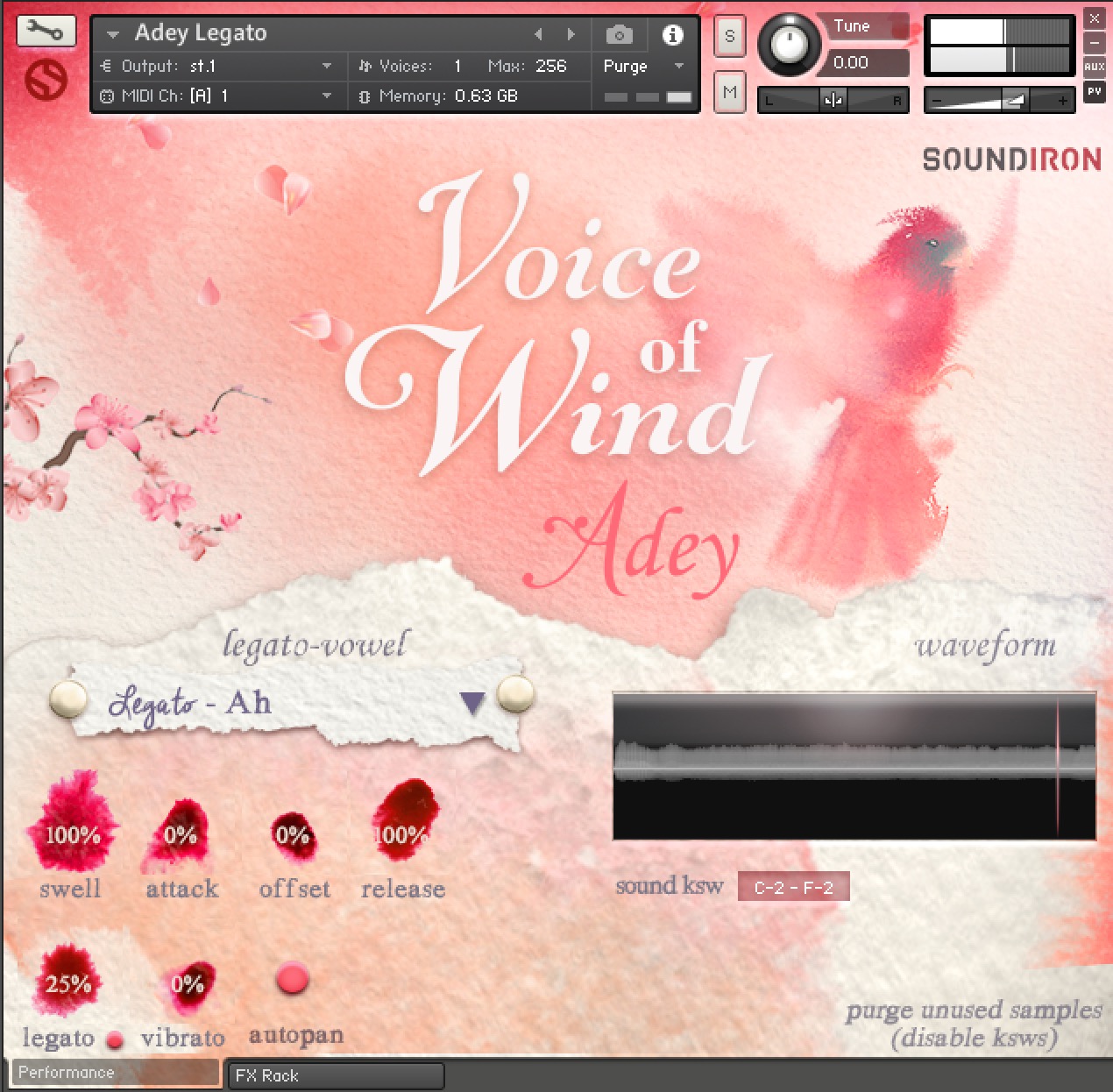1113x1092 pixels.
Task: Toggle the PV button
Action: (x=1095, y=91)
